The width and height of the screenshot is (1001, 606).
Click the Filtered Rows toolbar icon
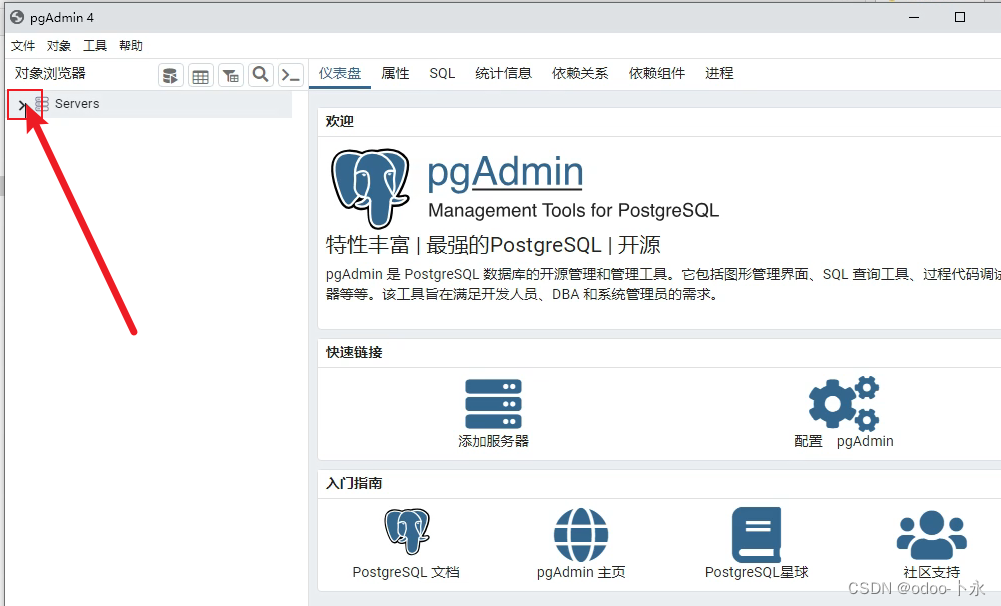click(x=230, y=75)
